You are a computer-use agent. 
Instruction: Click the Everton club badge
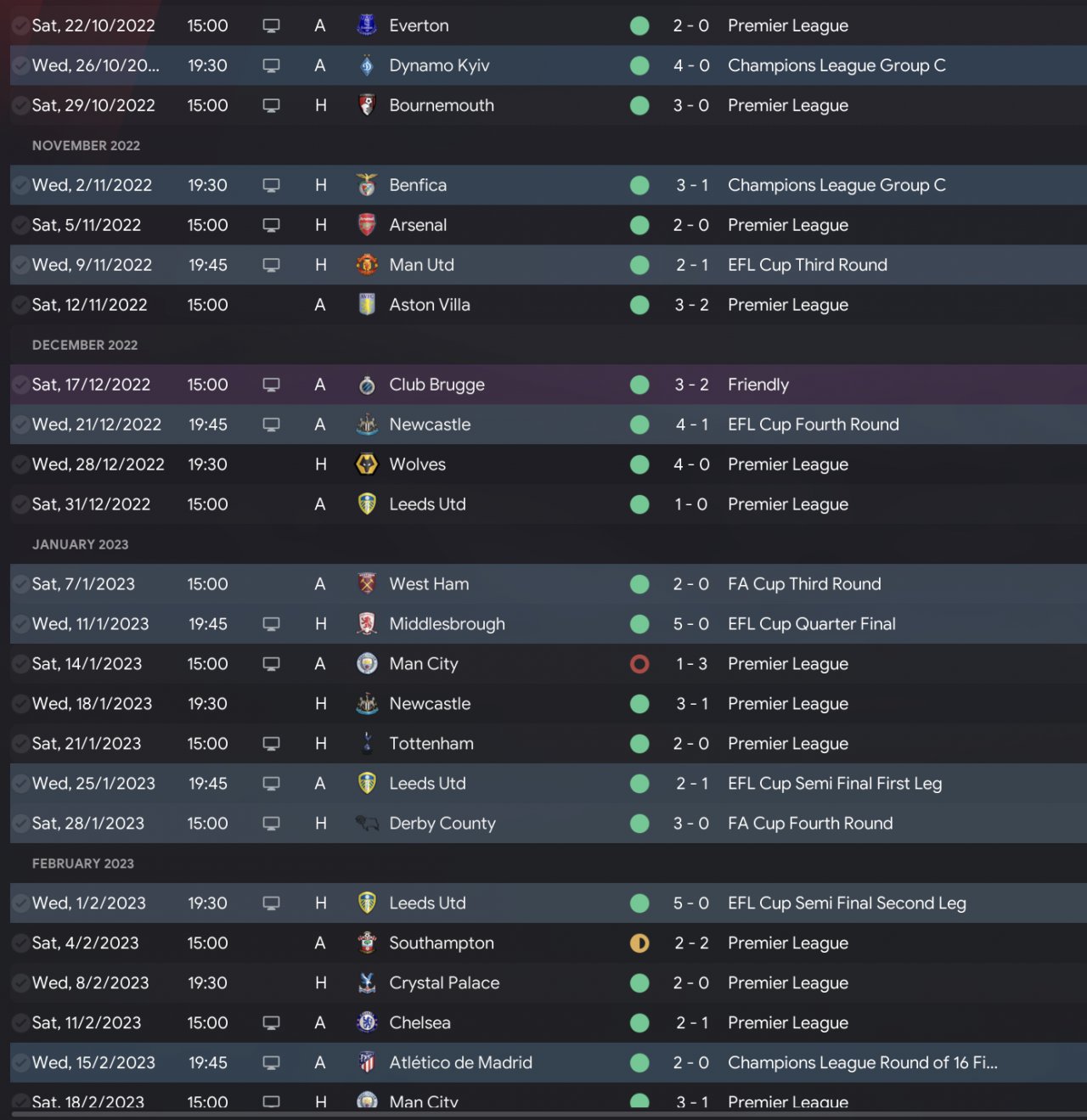point(367,25)
